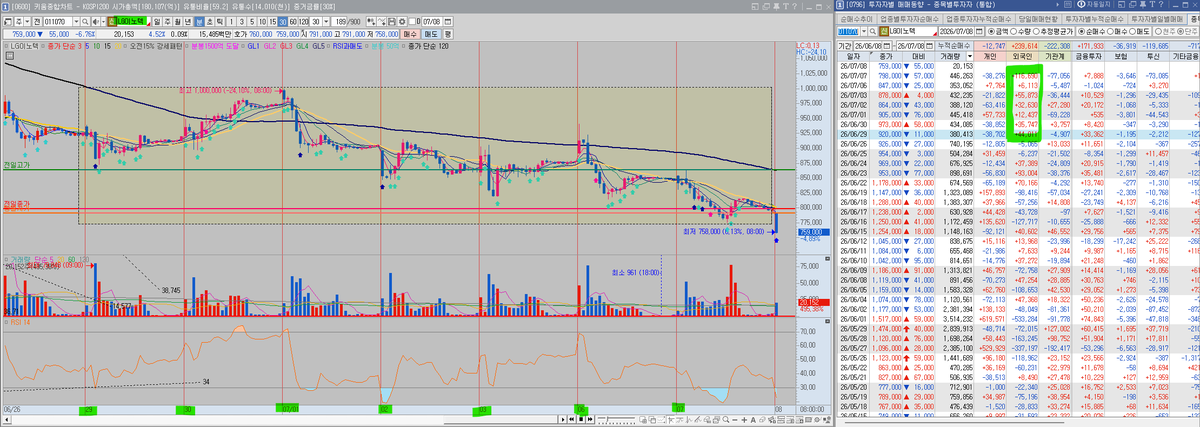The width and height of the screenshot is (1200, 427).
Task: Choose the 15-minute interval button
Action: (272, 21)
